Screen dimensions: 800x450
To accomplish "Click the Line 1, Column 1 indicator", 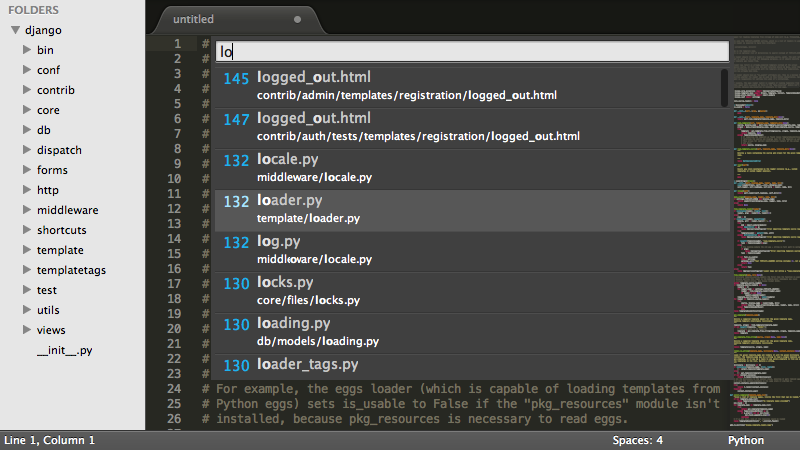I will (49, 440).
